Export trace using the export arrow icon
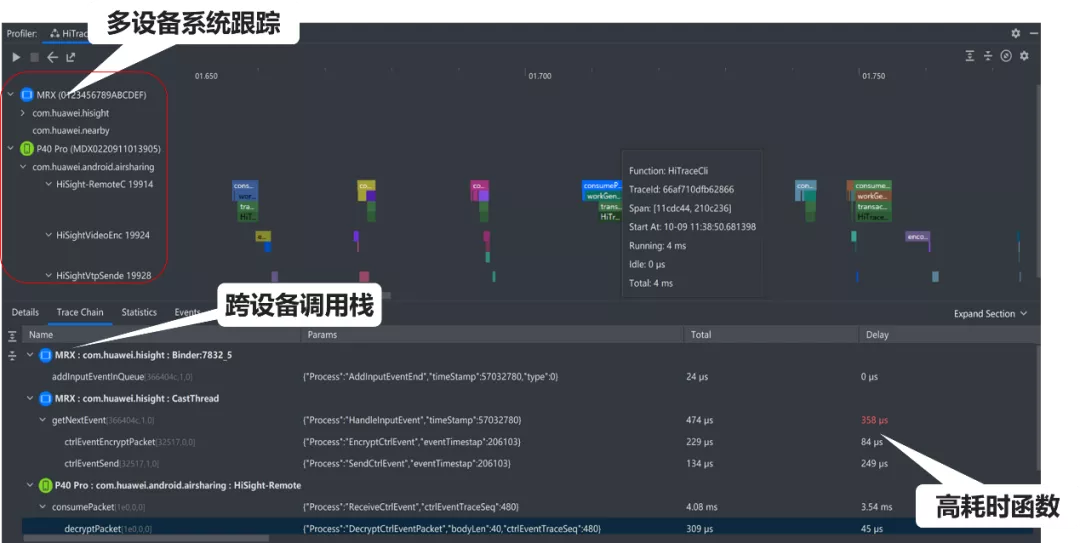 tap(70, 57)
